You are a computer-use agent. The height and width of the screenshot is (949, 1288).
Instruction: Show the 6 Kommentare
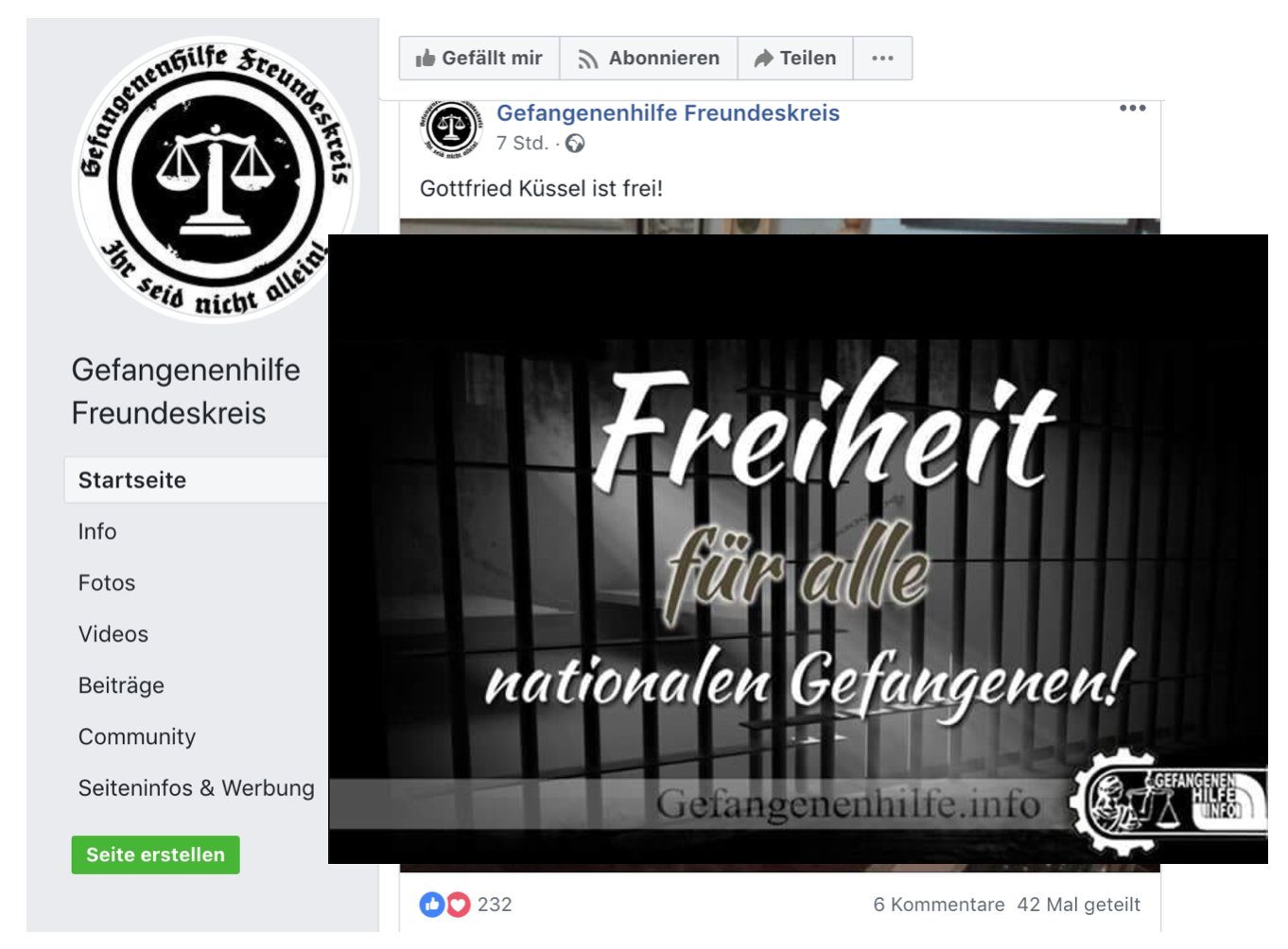(x=939, y=905)
